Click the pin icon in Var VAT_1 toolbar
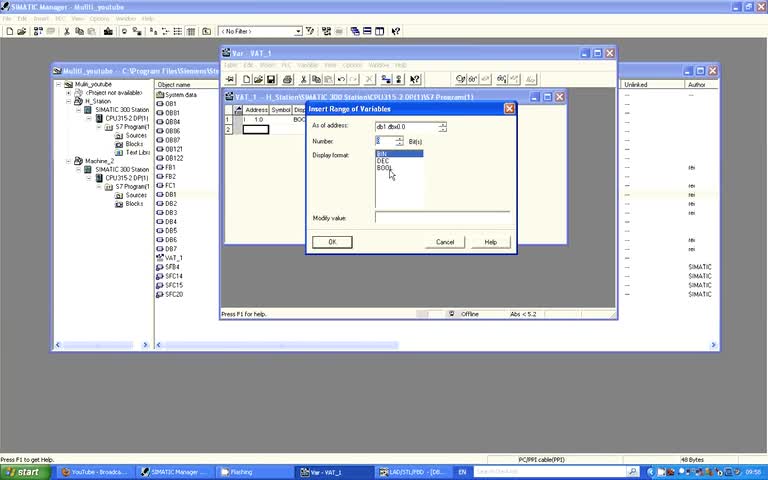The image size is (768, 480). (x=230, y=79)
